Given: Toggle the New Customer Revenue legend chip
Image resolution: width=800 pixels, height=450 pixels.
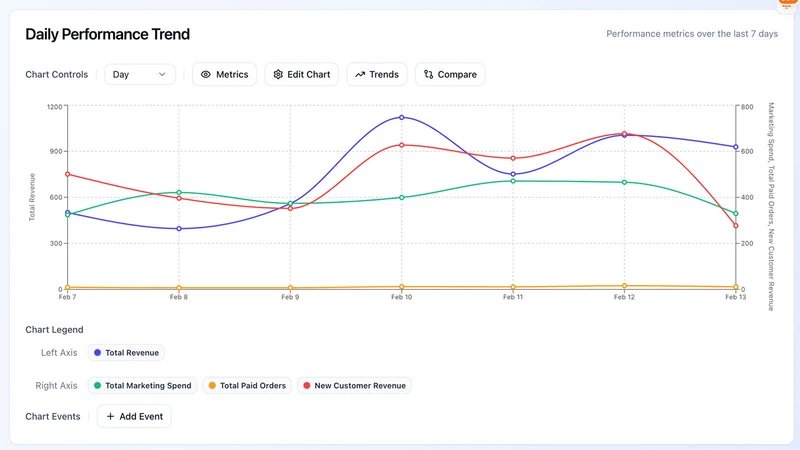Looking at the screenshot, I should (354, 386).
